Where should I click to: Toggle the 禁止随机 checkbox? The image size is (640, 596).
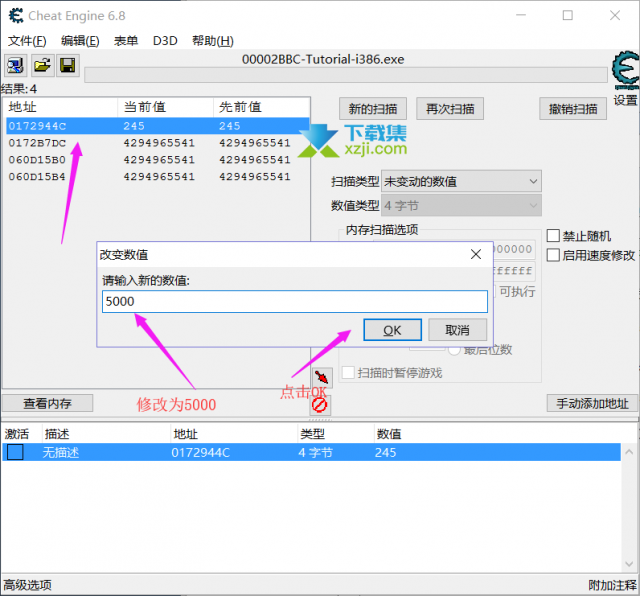(553, 236)
